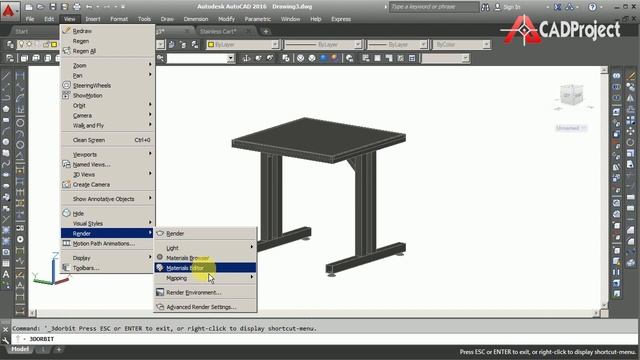Click the Undo arrow icon
640x360 pixels.
[89, 7]
